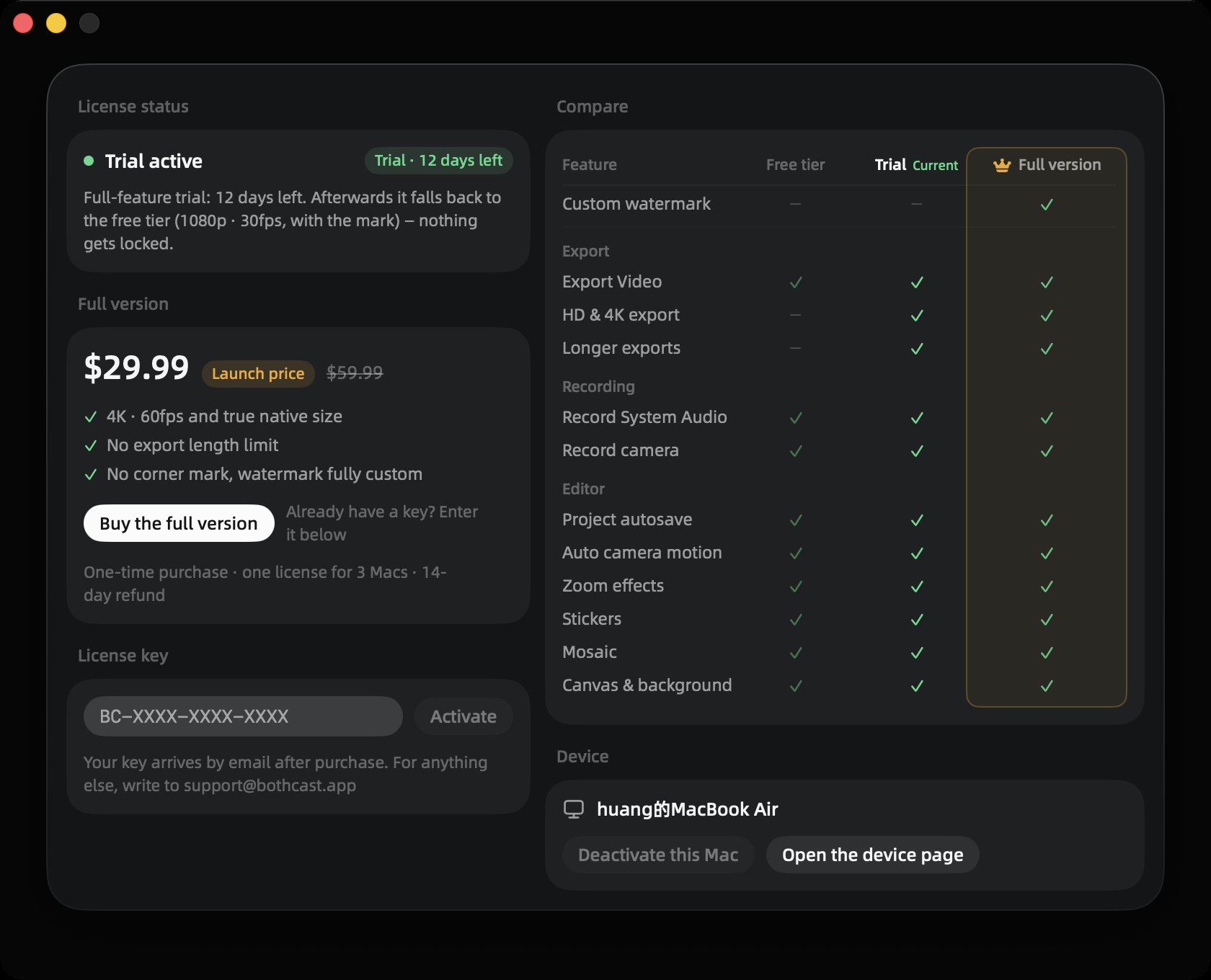1211x980 pixels.
Task: Click the 'Record System Audio' feature label
Action: (644, 417)
